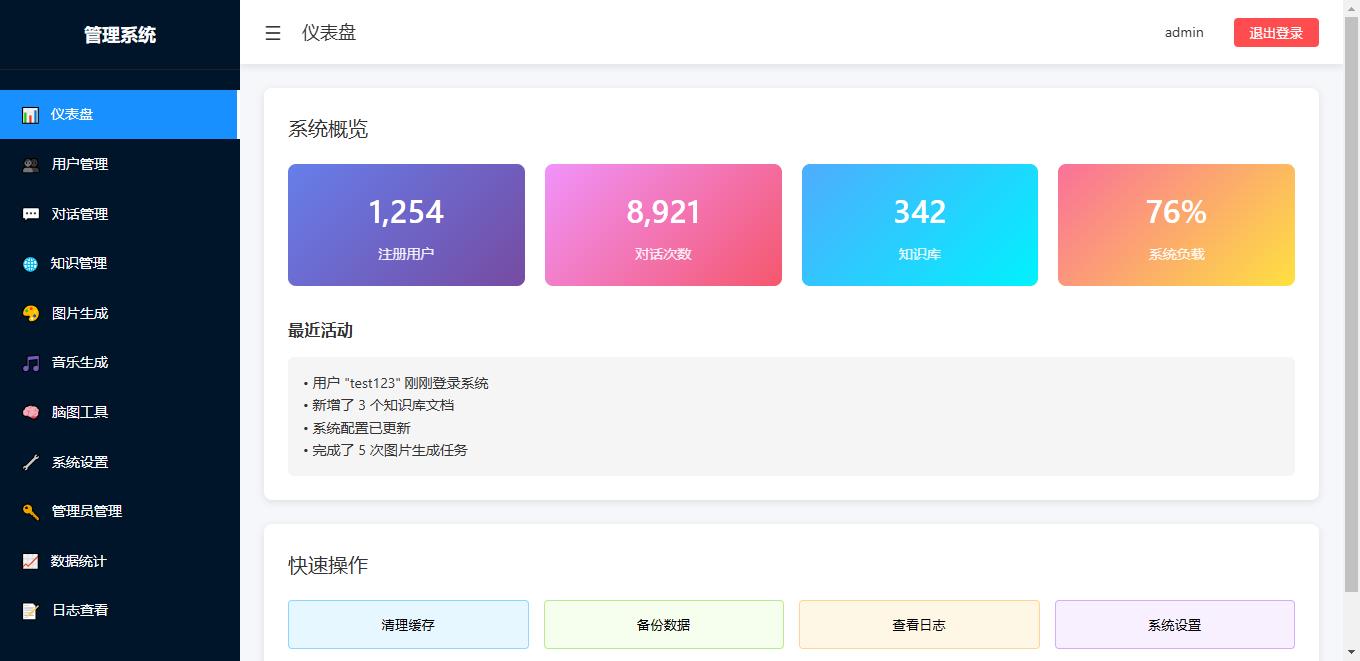Click the globe icon for 知识管理

tap(31, 264)
